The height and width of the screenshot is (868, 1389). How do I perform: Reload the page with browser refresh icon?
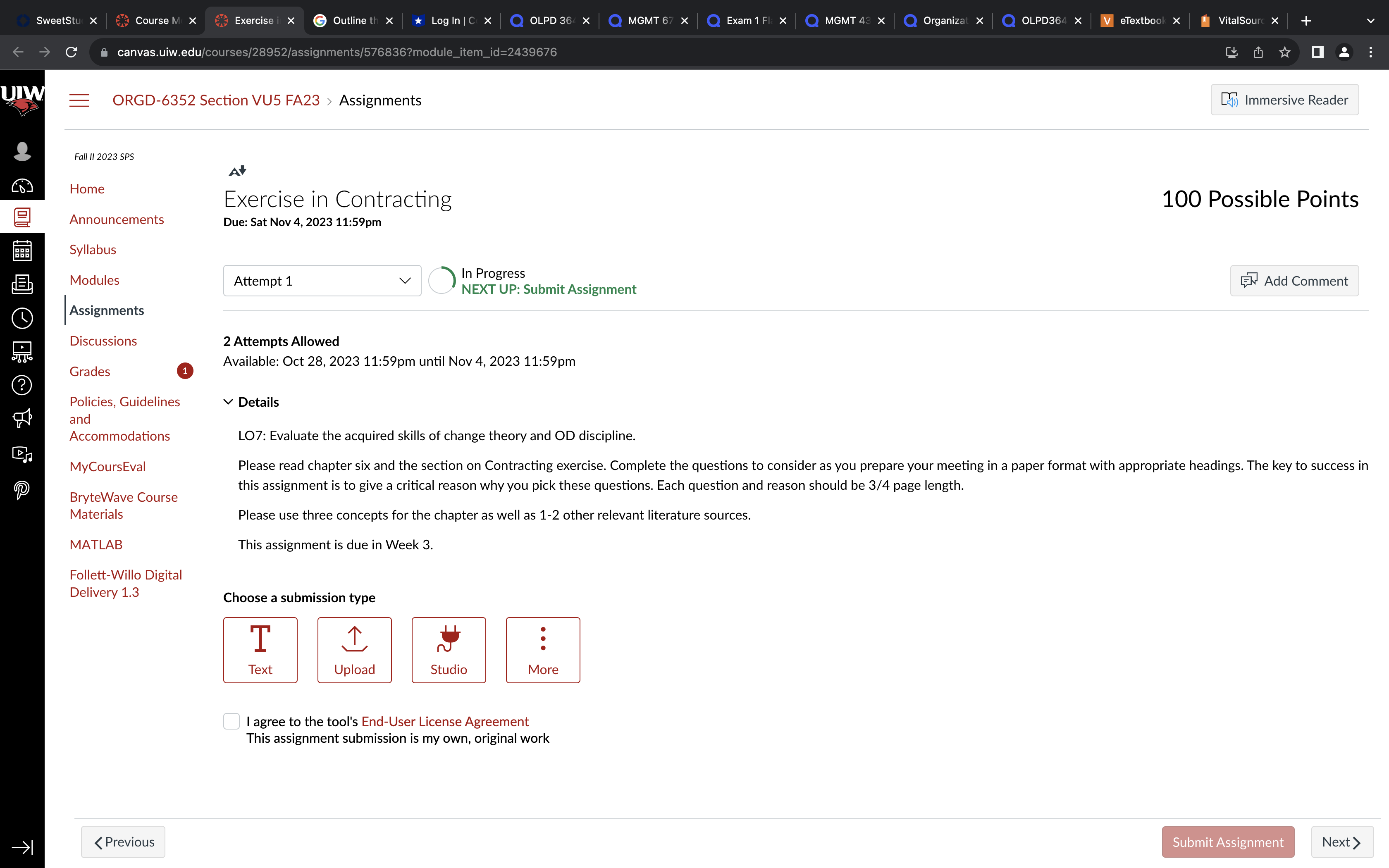71,52
